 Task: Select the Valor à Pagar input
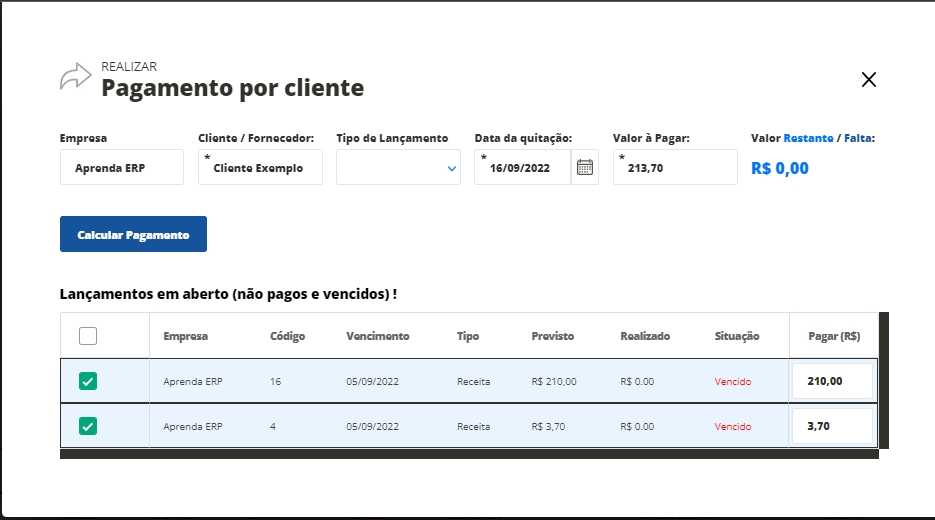[677, 168]
